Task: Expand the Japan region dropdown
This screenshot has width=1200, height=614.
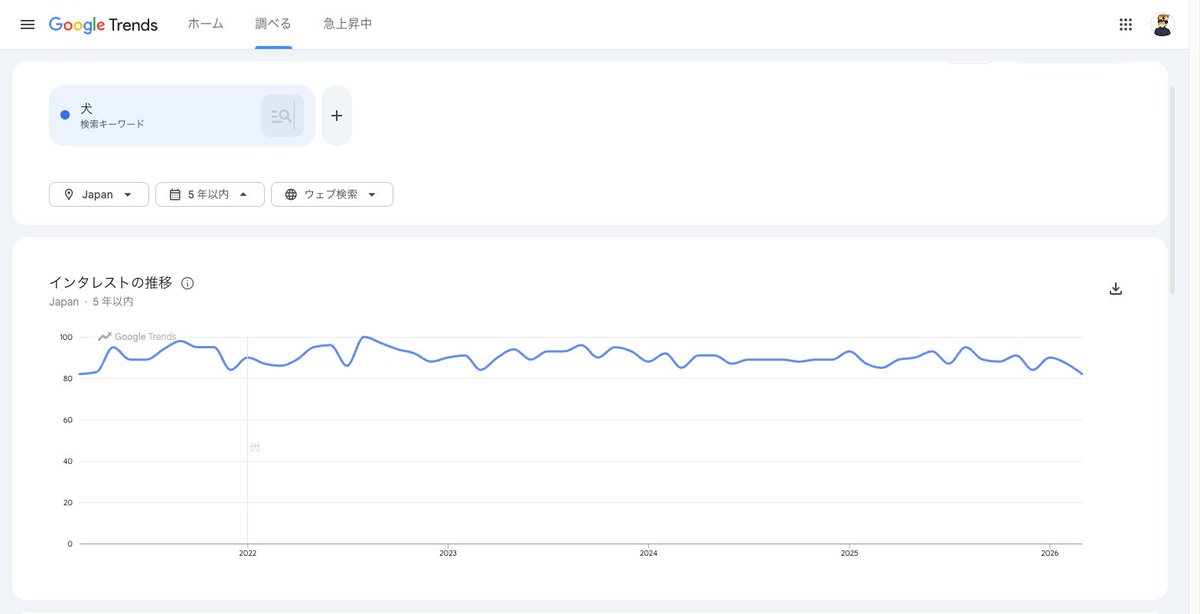Action: tap(99, 194)
